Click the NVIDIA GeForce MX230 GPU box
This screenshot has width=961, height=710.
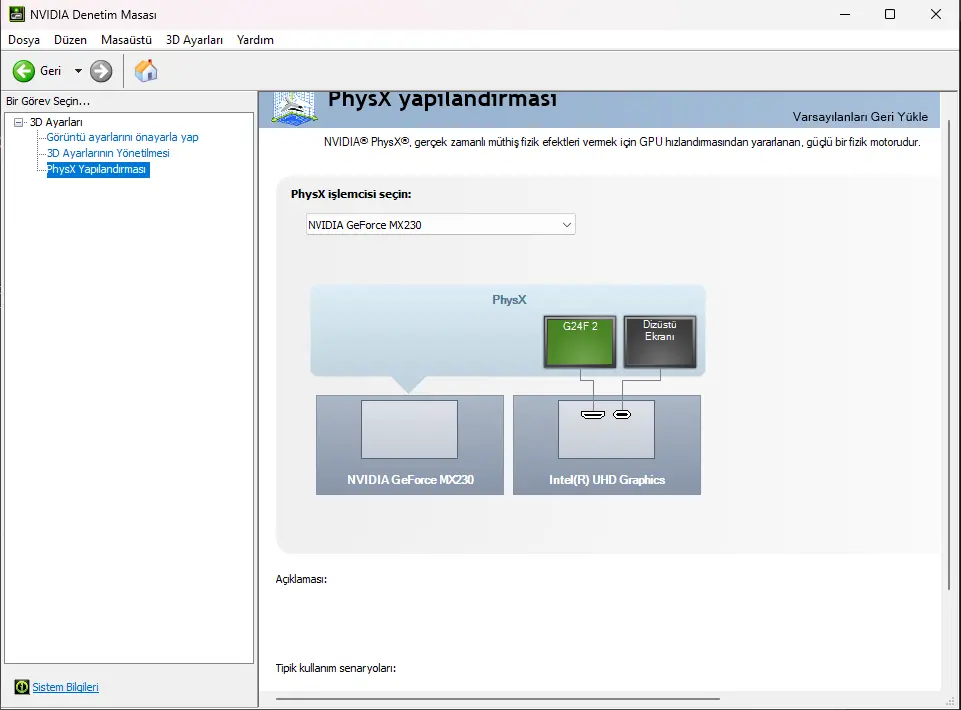point(410,445)
